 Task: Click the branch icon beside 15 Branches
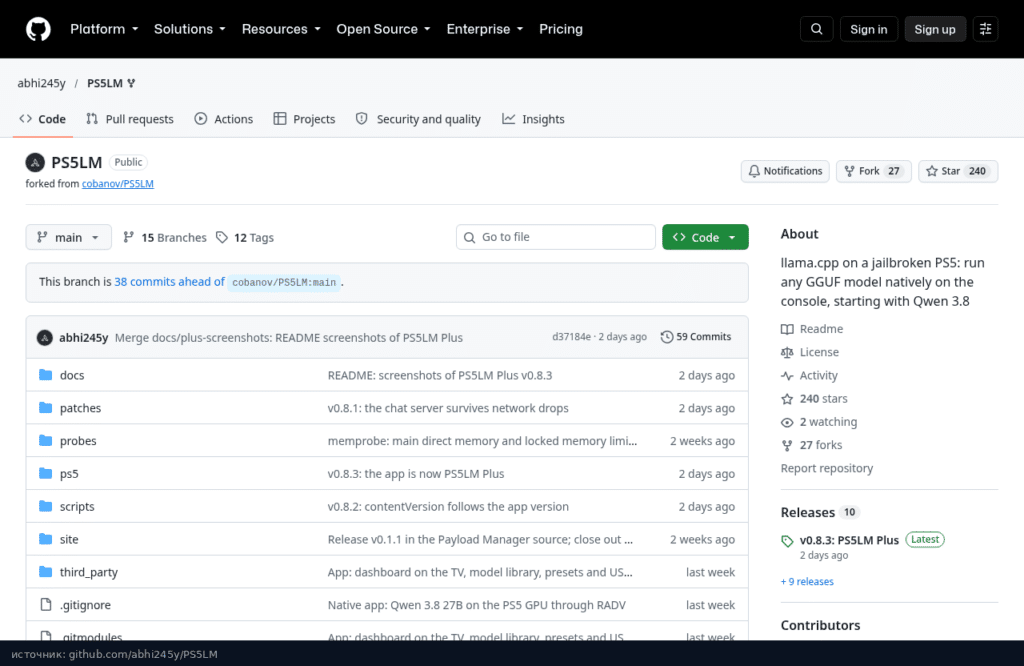point(129,237)
